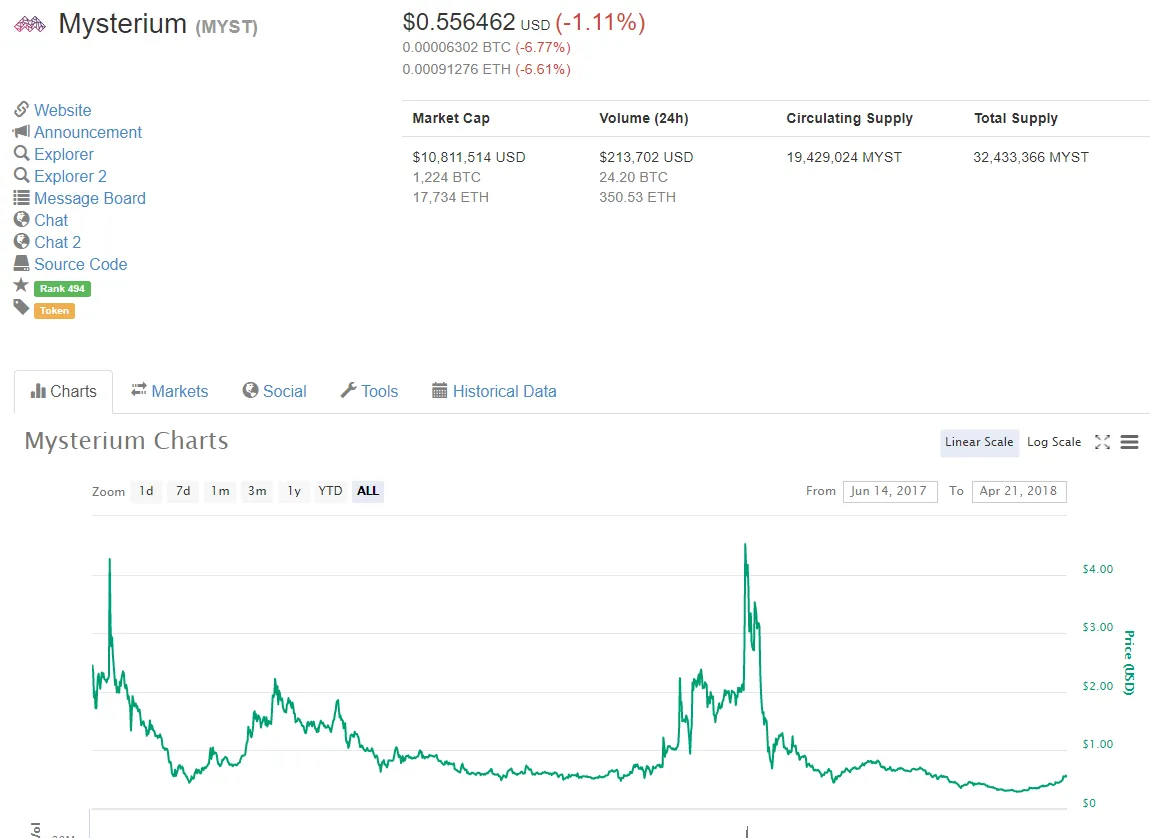
Task: View the Source Code link
Action: pos(81,264)
